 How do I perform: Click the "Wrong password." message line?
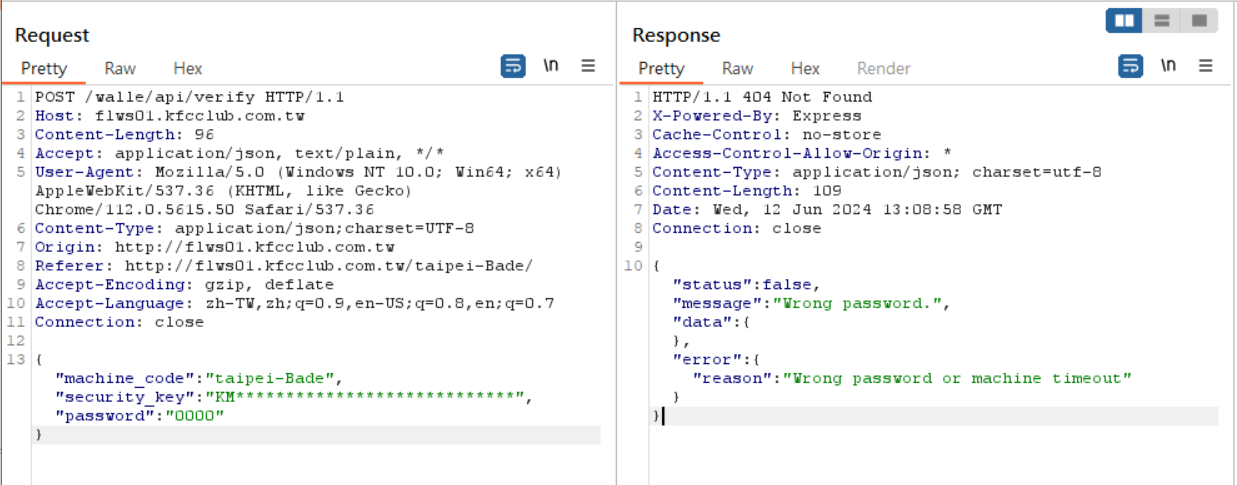pos(812,303)
